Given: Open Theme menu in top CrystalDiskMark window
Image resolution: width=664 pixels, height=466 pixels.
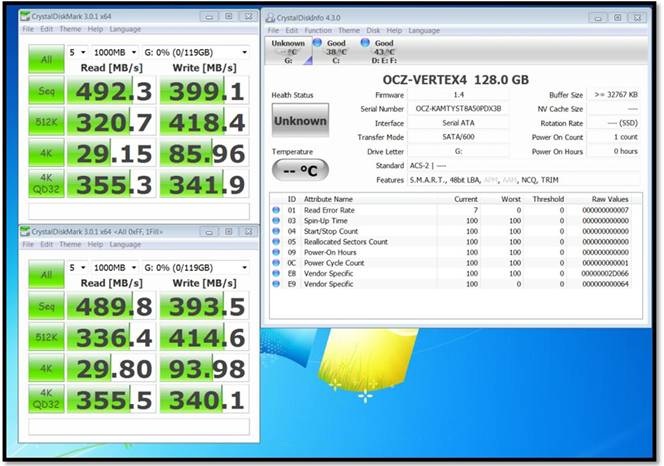Looking at the screenshot, I should [x=70, y=29].
